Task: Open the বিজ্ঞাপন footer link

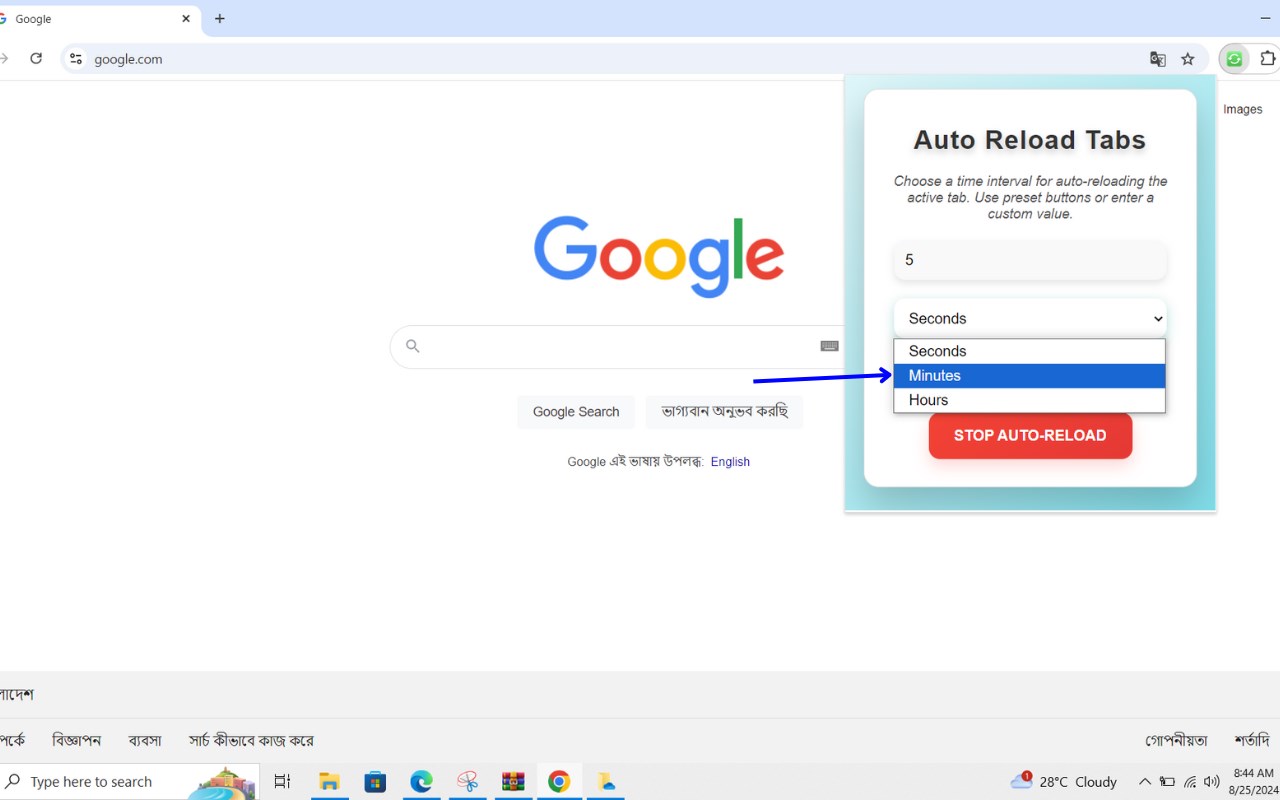Action: click(77, 741)
